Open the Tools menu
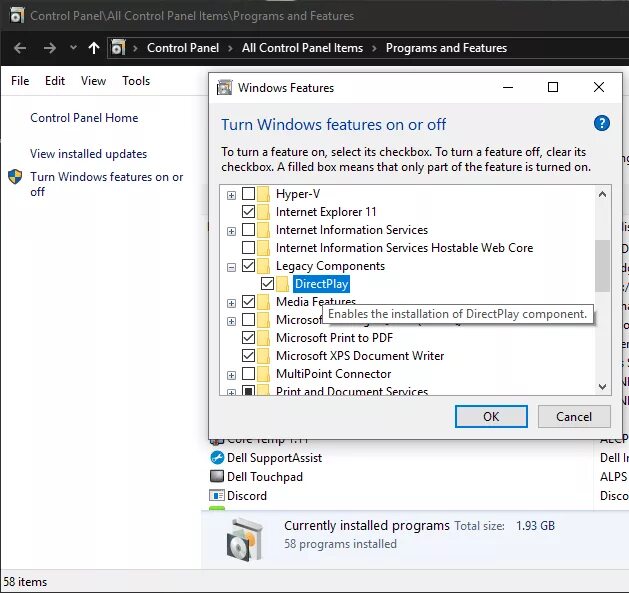629x593 pixels. click(x=136, y=81)
